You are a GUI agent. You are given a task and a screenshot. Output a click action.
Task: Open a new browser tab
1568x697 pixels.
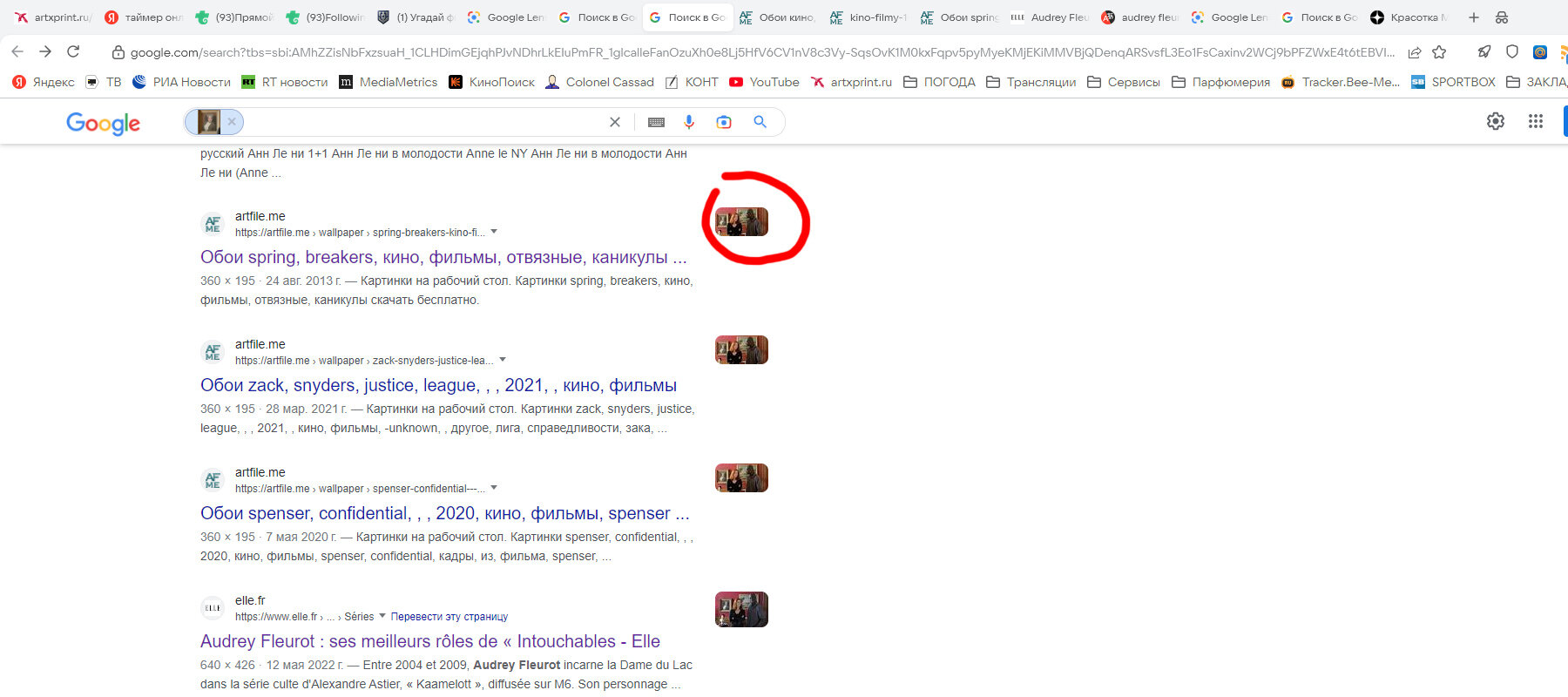coord(1474,17)
